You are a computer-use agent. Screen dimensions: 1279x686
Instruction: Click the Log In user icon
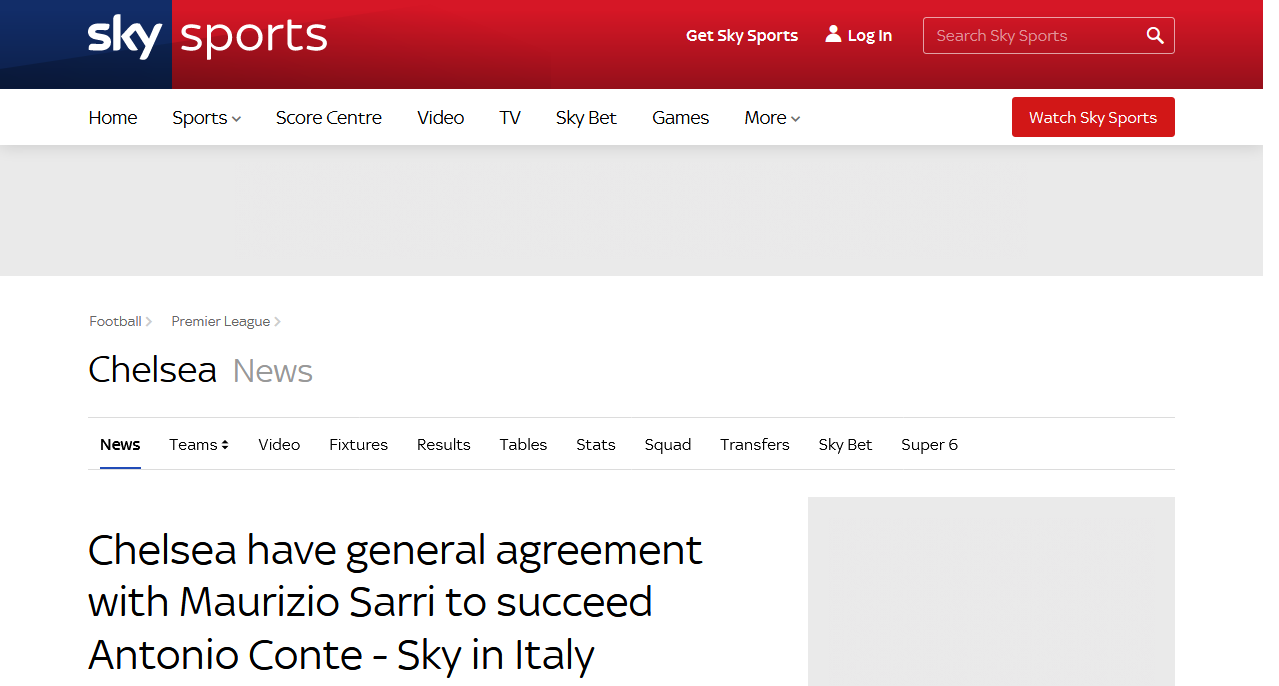coord(833,34)
